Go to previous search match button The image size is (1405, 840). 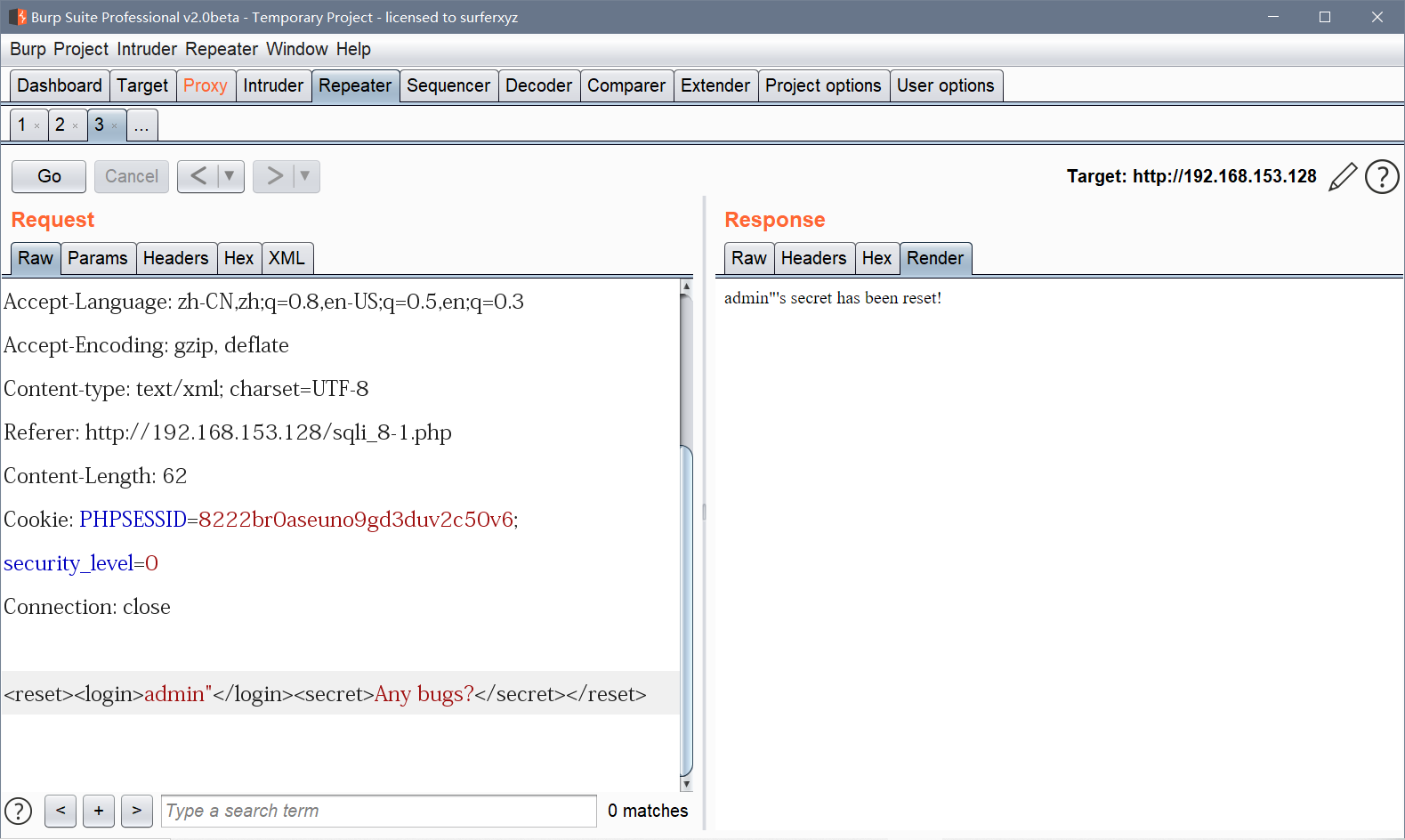tap(61, 811)
